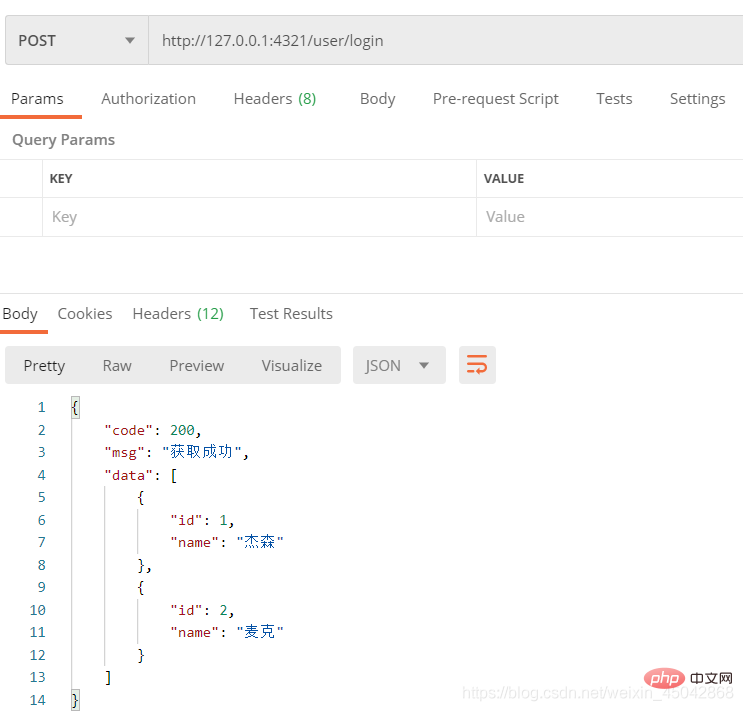
Task: Click the "data" key on line 4
Action: pos(129,475)
